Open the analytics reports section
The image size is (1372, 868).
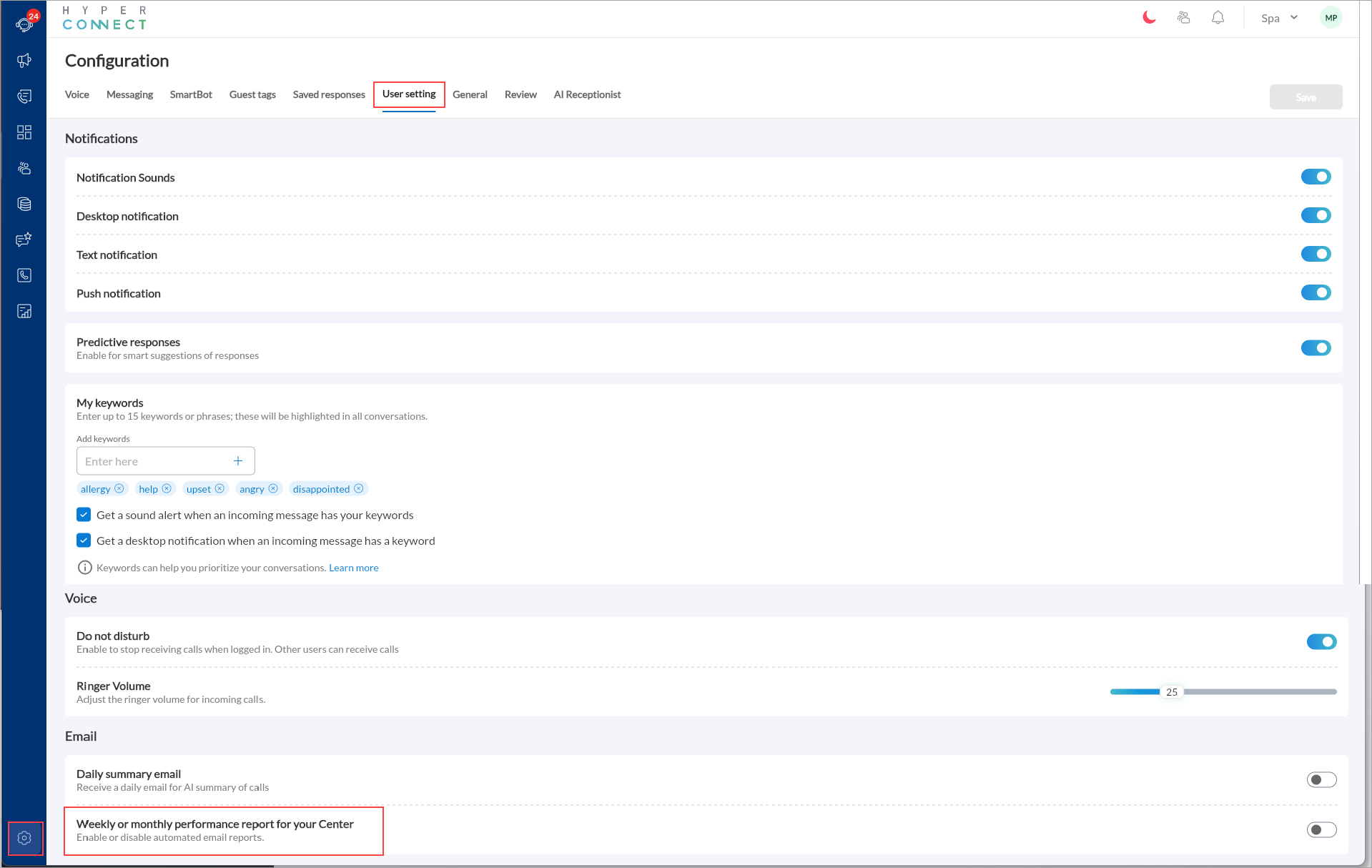click(x=24, y=311)
